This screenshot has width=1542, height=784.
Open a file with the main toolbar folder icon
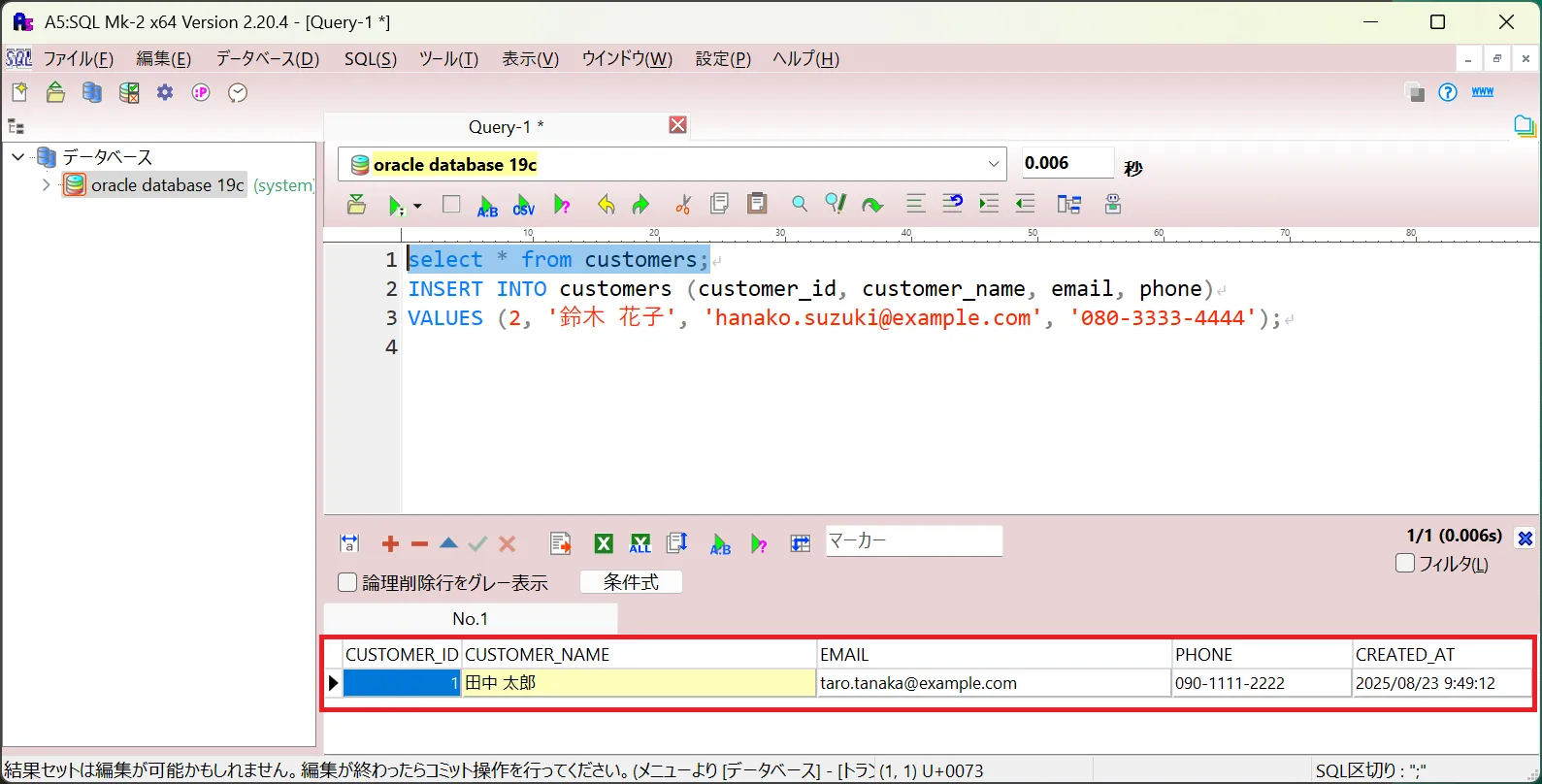pos(55,92)
